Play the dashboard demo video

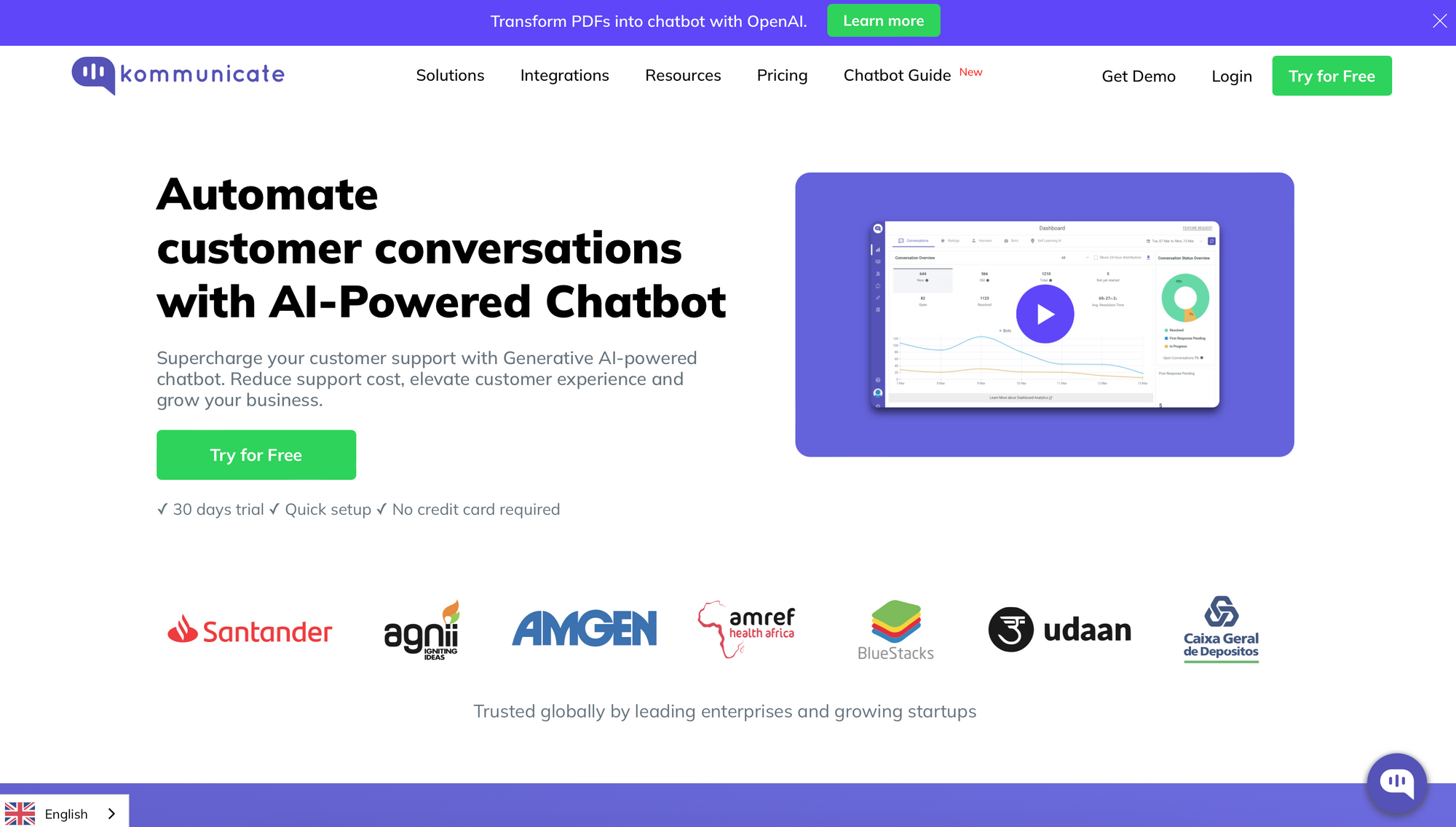click(1045, 313)
